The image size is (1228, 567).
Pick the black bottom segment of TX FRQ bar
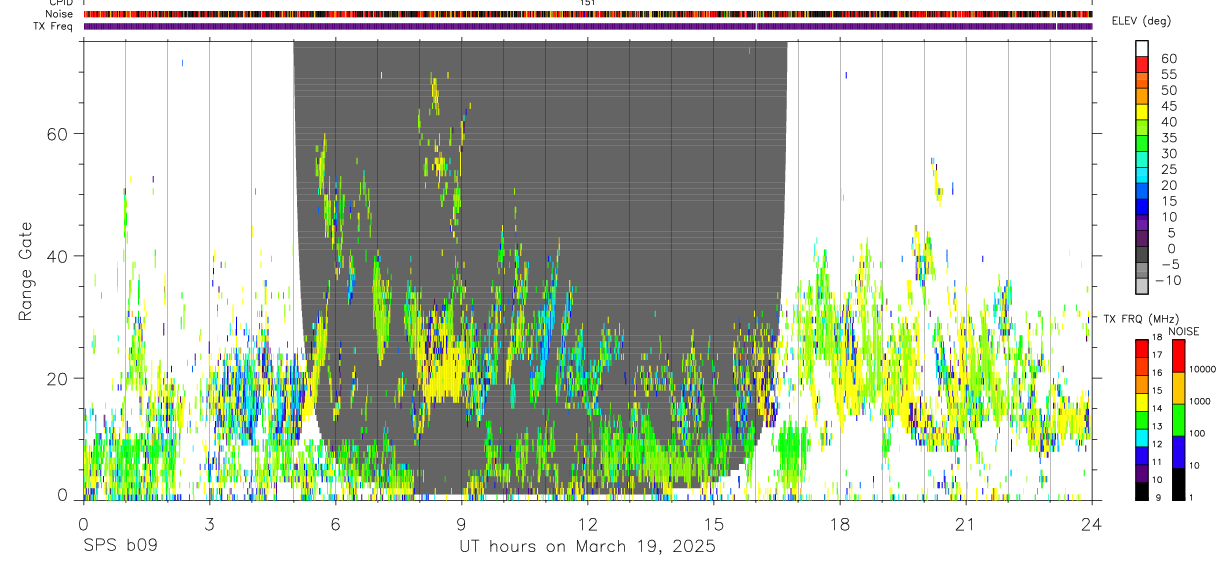pos(1141,489)
